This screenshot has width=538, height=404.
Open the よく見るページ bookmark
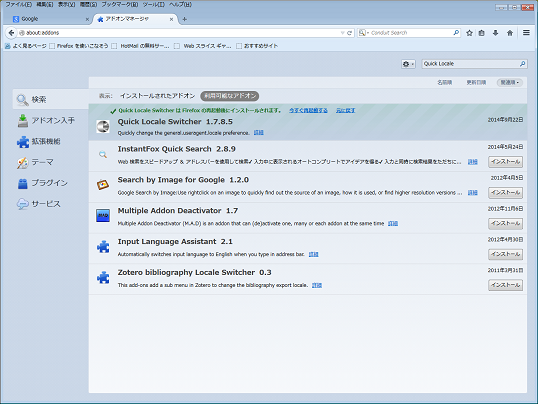(26, 46)
